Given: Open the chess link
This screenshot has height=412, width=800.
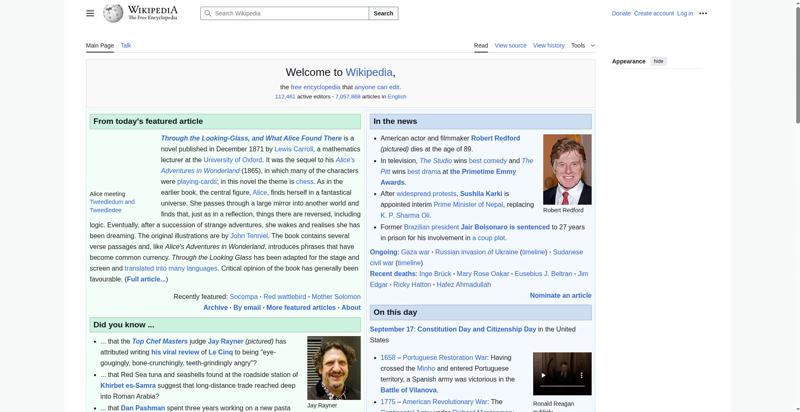Looking at the screenshot, I should click(305, 182).
